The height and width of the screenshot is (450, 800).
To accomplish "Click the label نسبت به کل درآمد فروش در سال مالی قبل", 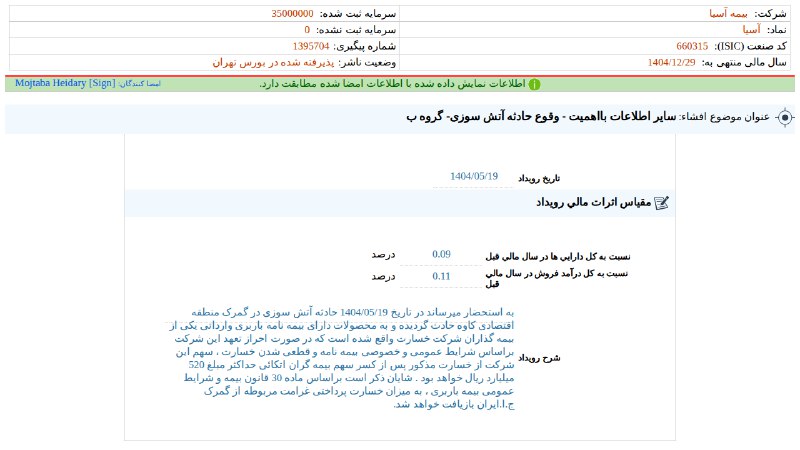I will coord(557,279).
